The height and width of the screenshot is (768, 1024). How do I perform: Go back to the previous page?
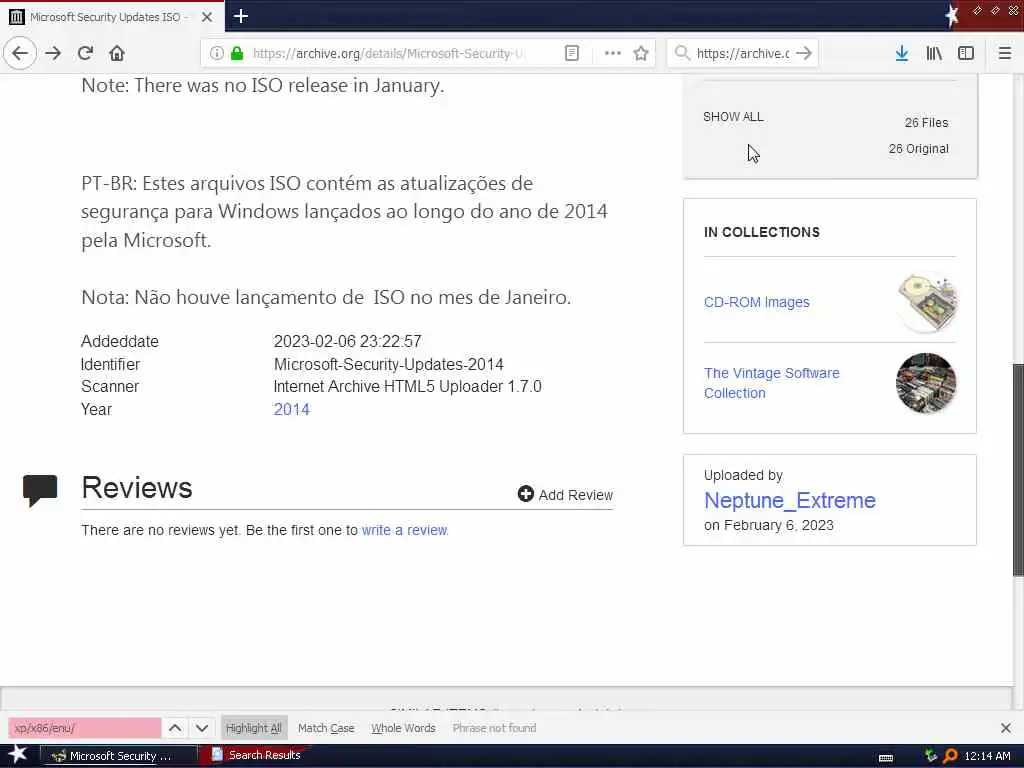pyautogui.click(x=20, y=53)
